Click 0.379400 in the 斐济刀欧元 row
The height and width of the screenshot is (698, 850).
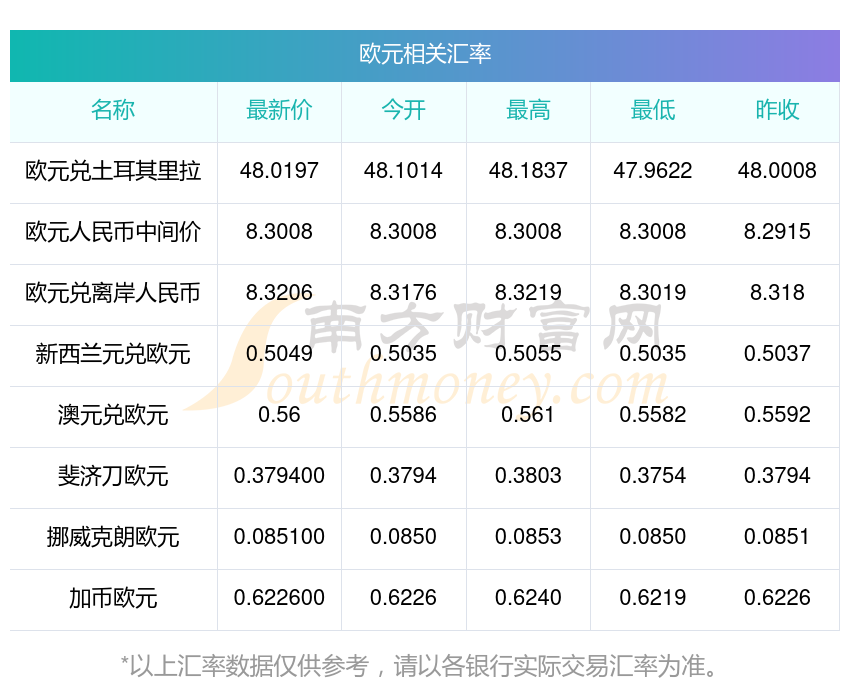click(x=279, y=476)
